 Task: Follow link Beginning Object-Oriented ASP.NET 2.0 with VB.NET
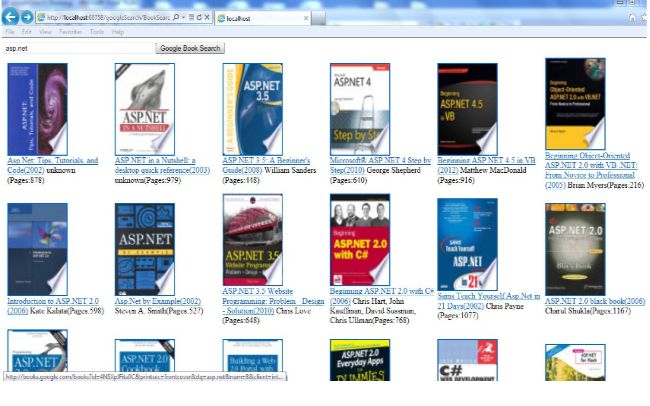coord(591,170)
